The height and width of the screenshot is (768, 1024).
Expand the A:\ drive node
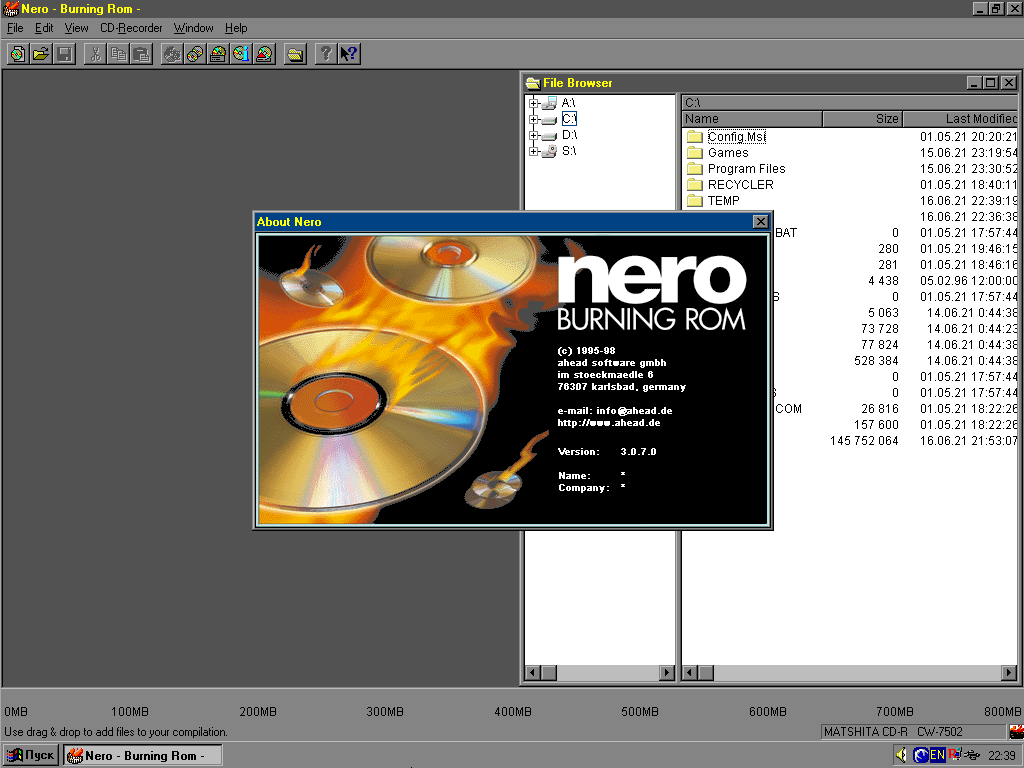(534, 103)
